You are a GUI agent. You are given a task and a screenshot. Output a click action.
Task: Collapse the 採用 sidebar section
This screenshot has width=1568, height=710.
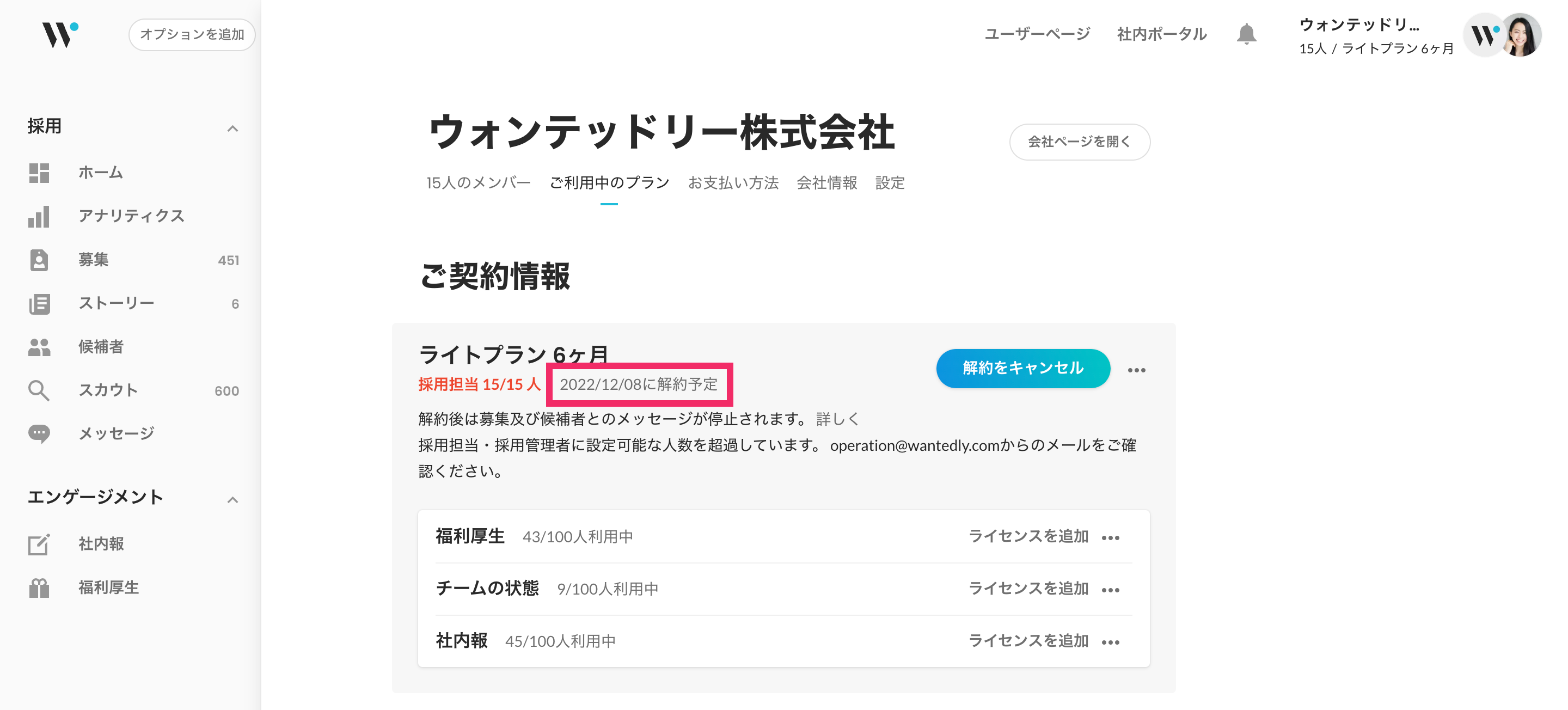[232, 128]
